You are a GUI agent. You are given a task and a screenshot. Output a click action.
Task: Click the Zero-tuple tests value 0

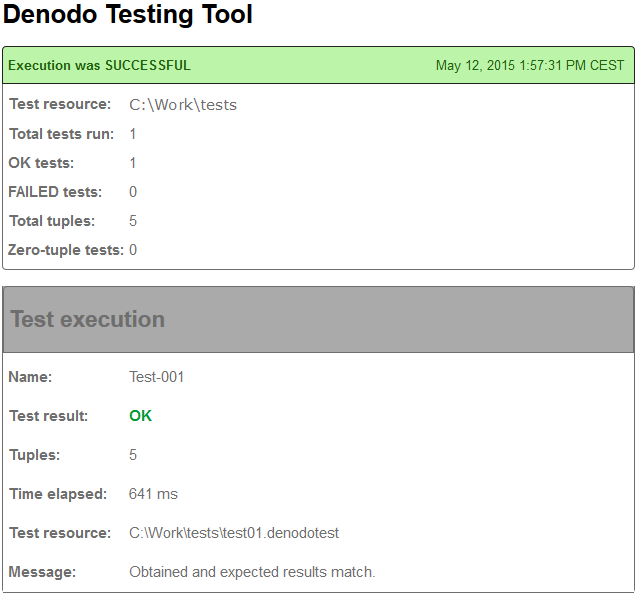[133, 250]
